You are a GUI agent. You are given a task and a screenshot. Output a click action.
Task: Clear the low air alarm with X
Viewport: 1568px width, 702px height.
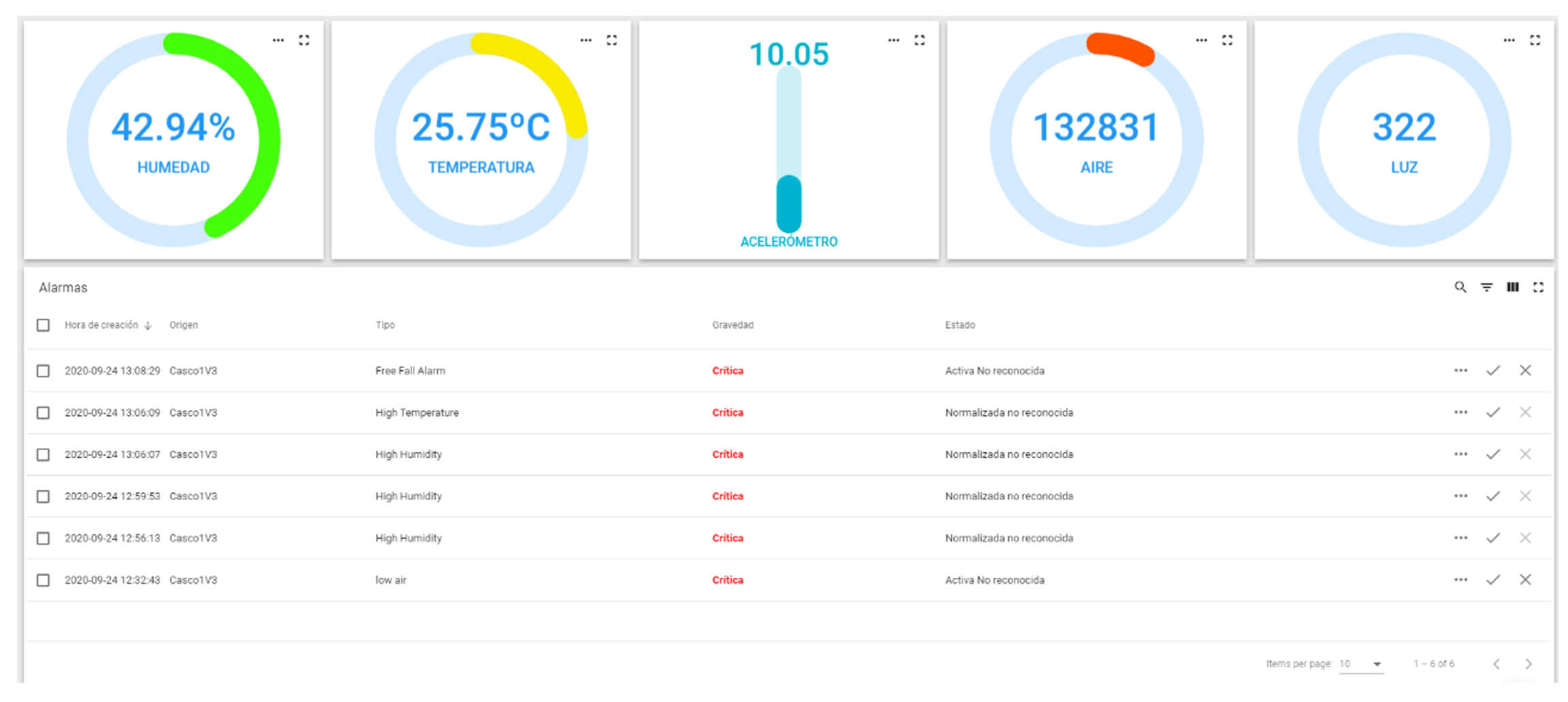tap(1526, 580)
